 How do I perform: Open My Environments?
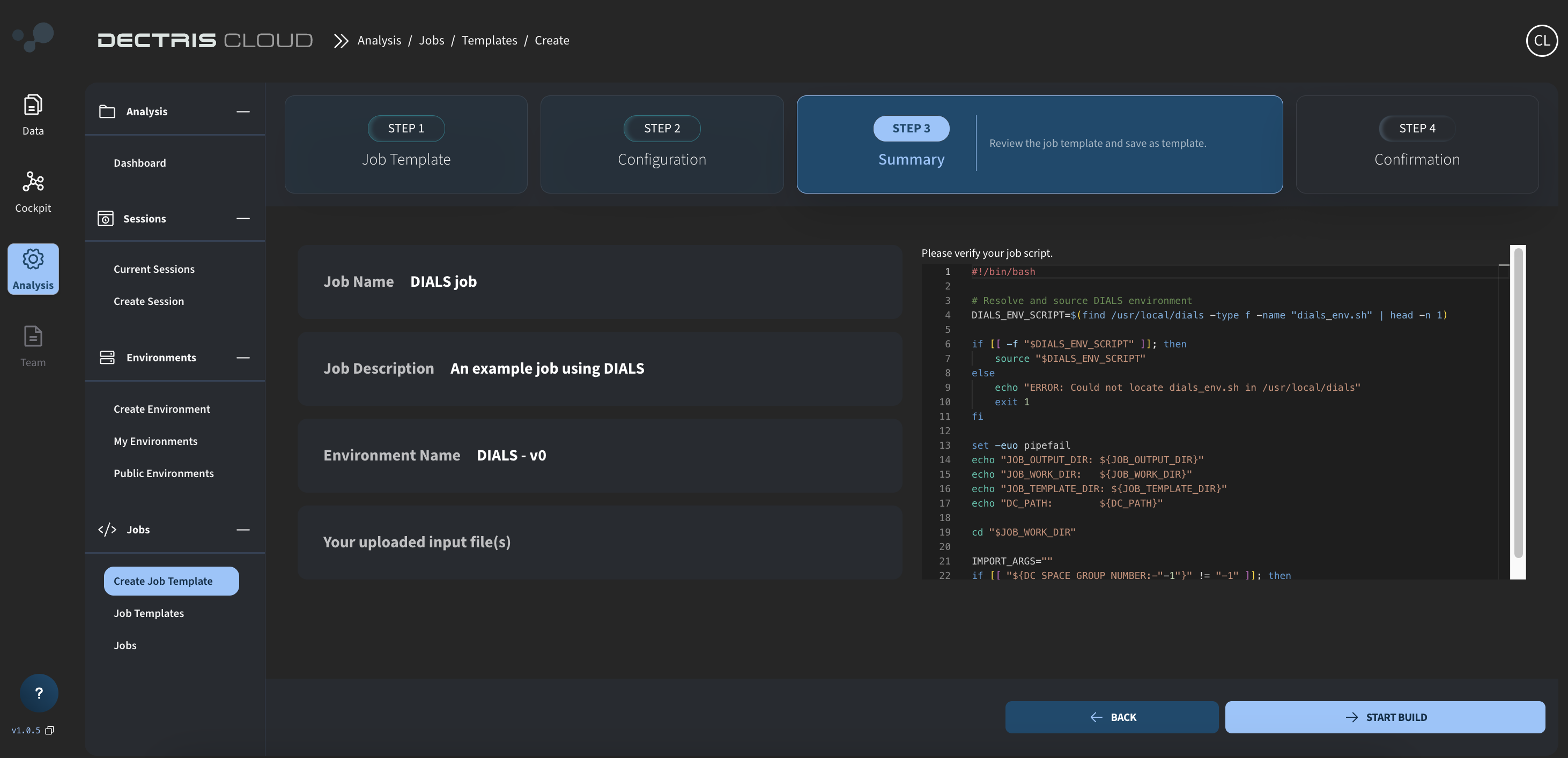click(155, 441)
